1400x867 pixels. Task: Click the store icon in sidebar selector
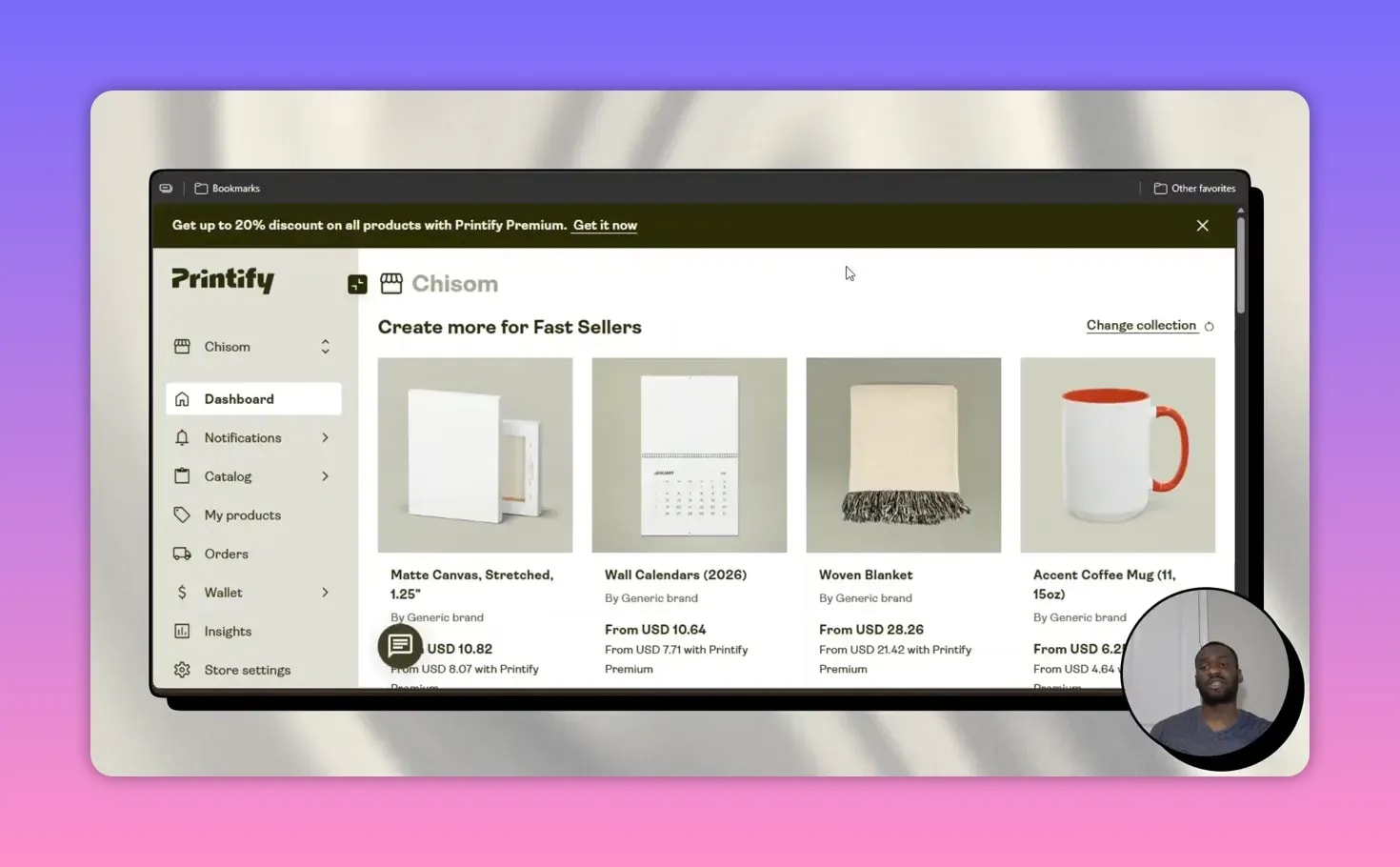point(182,347)
